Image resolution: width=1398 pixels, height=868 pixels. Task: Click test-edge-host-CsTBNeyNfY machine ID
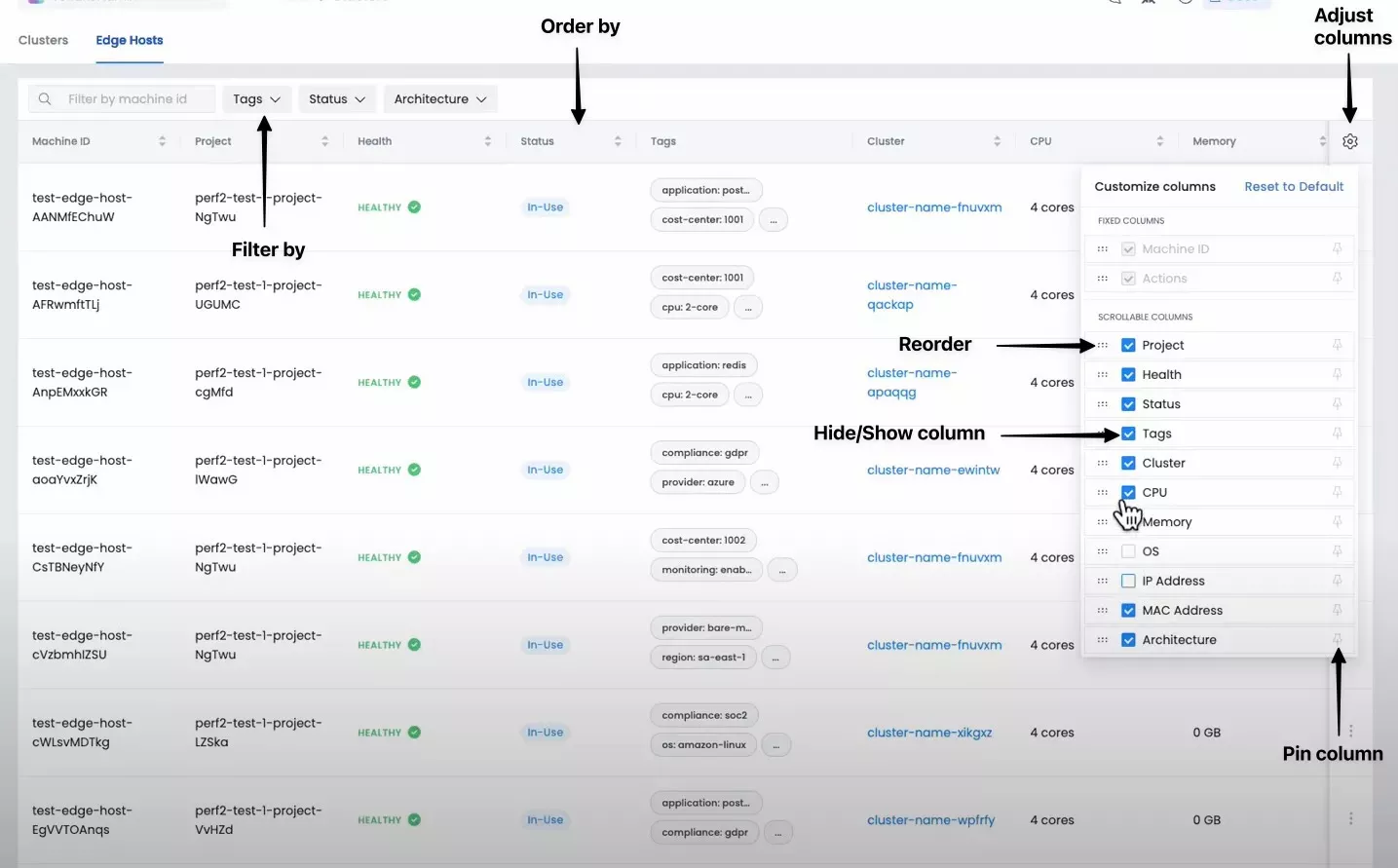[x=82, y=557]
